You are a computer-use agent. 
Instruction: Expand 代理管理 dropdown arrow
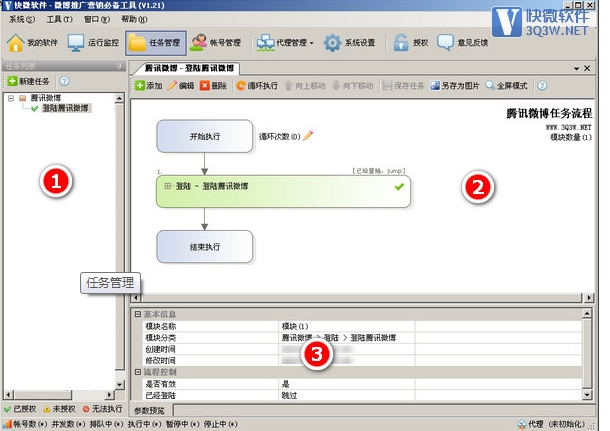click(x=312, y=43)
